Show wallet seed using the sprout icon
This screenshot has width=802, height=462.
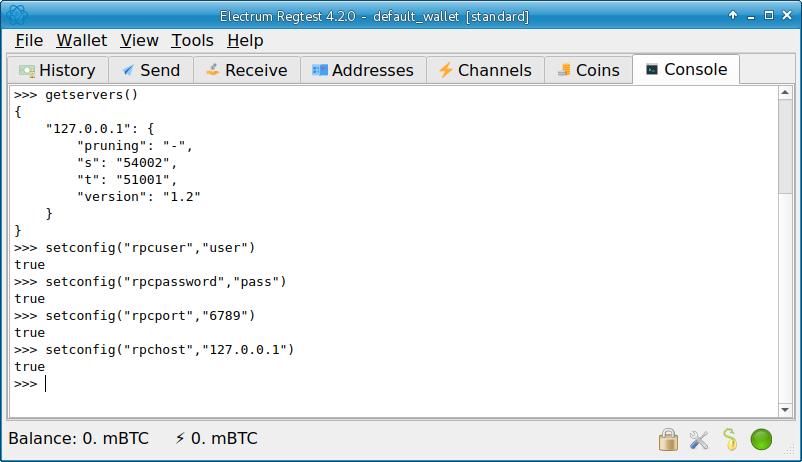pos(730,439)
